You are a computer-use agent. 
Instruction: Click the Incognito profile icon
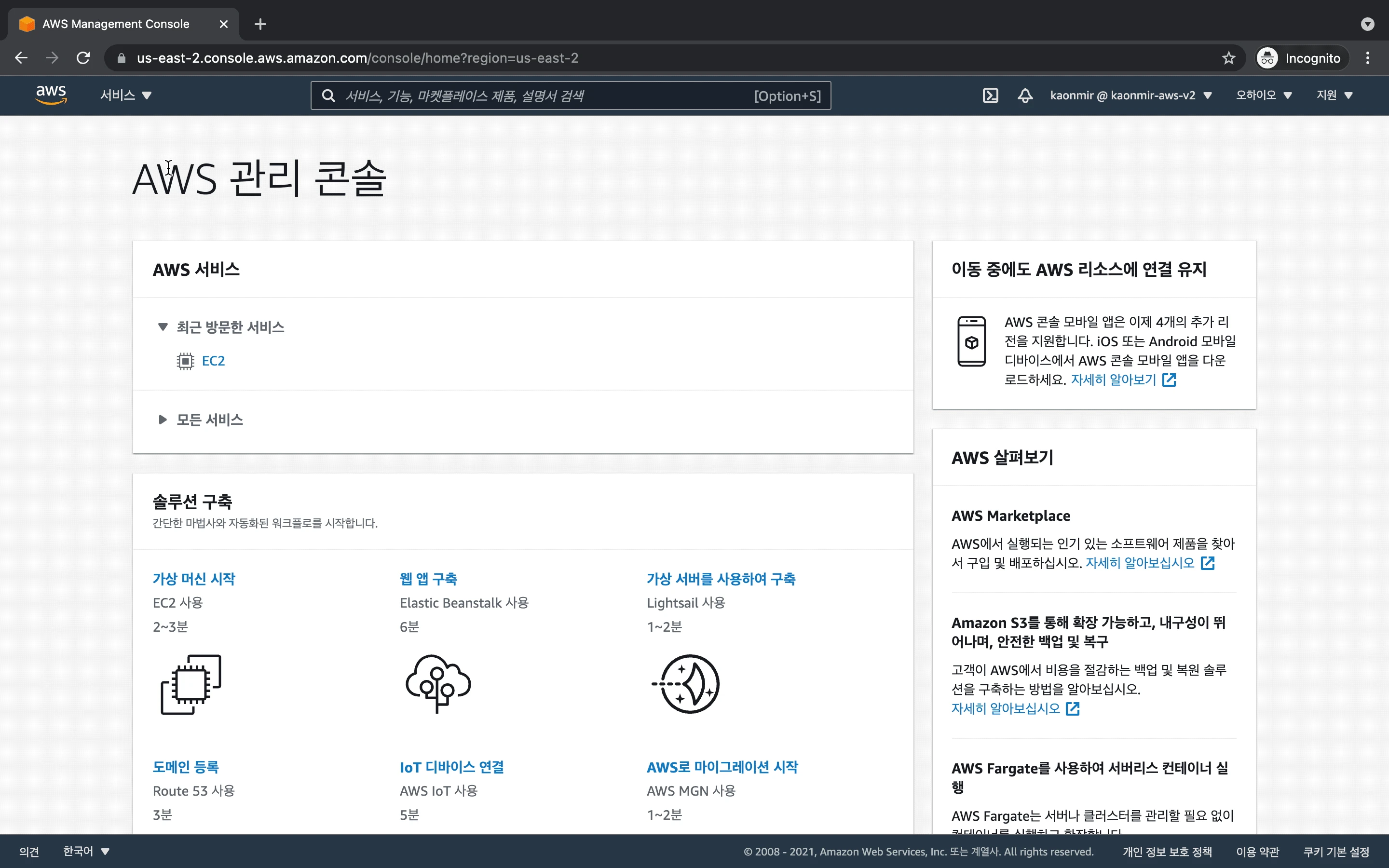click(x=1267, y=58)
